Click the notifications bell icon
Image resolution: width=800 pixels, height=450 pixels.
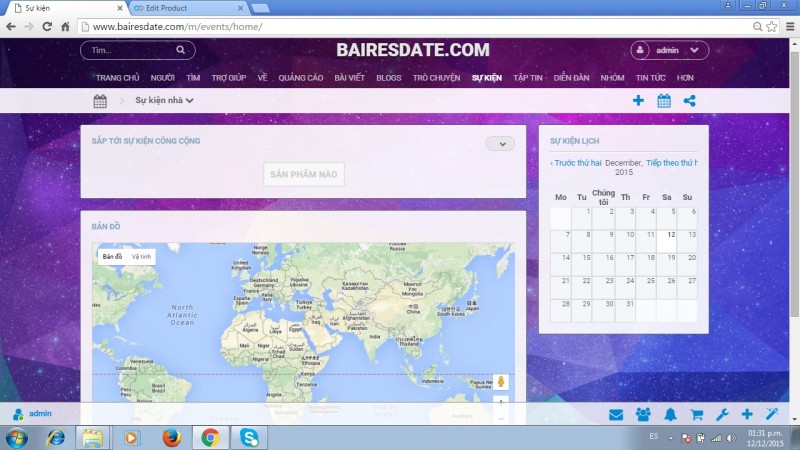(670, 414)
